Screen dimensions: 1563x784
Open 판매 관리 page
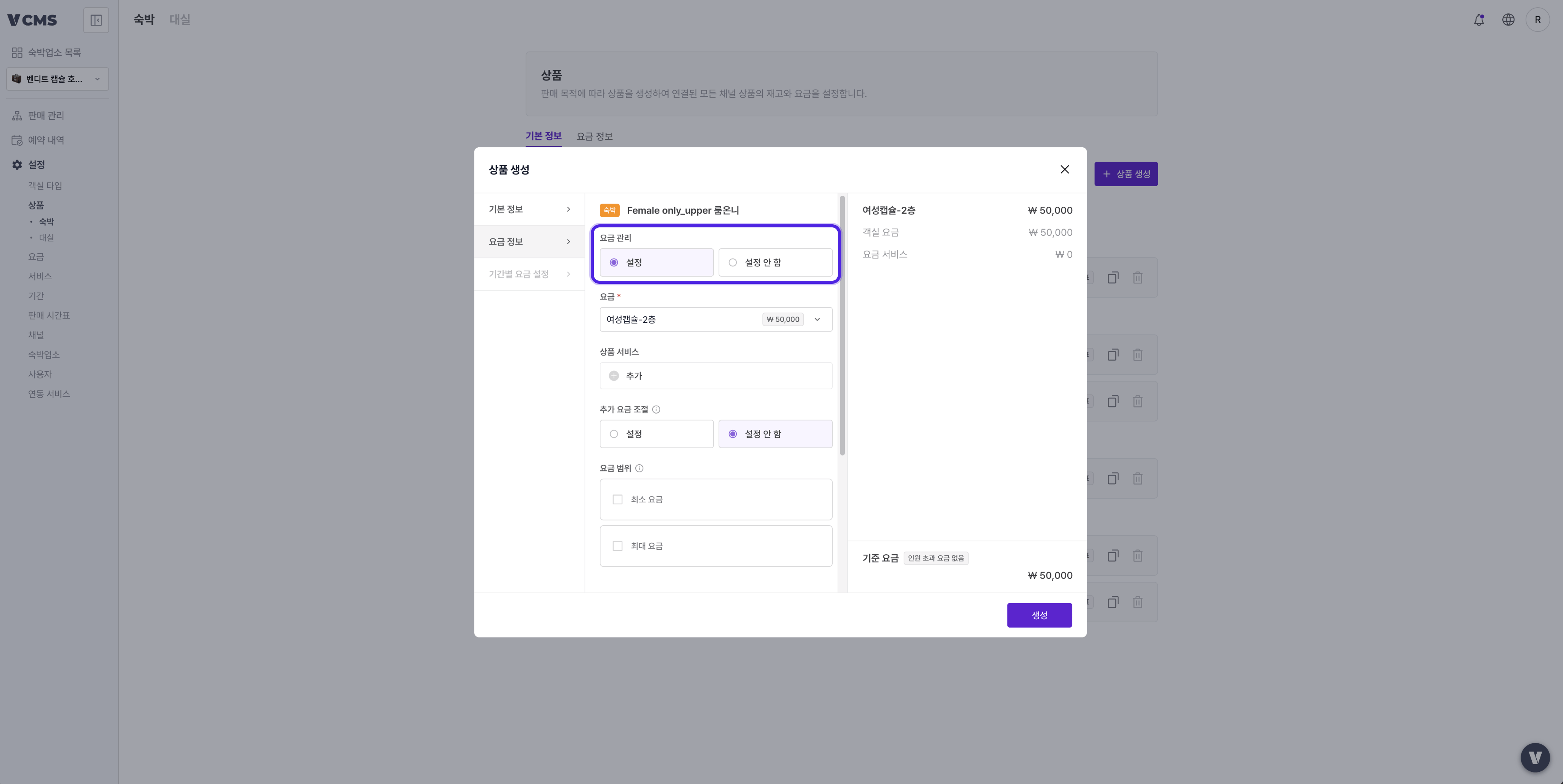tap(46, 116)
